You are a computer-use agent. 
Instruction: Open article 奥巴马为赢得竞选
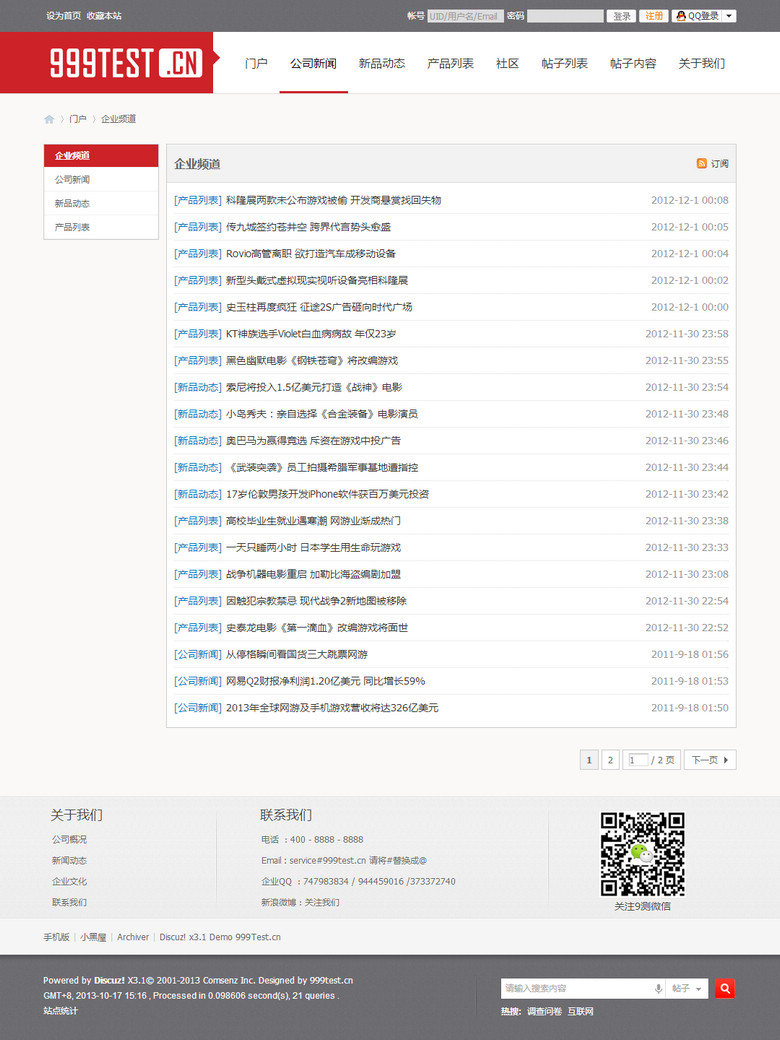coord(313,440)
